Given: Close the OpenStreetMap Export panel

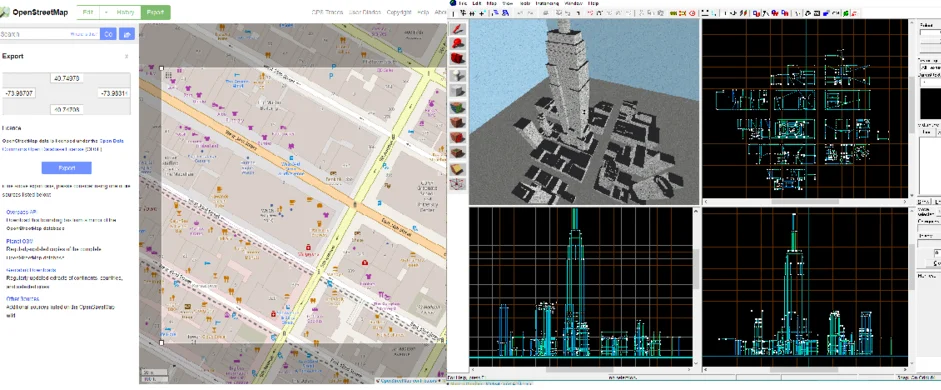Looking at the screenshot, I should [127, 56].
